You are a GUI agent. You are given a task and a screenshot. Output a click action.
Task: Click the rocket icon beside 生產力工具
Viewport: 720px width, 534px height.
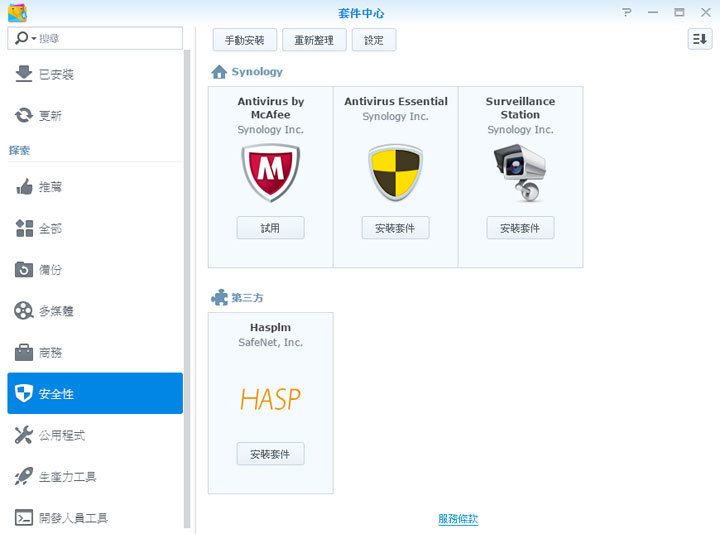24,476
